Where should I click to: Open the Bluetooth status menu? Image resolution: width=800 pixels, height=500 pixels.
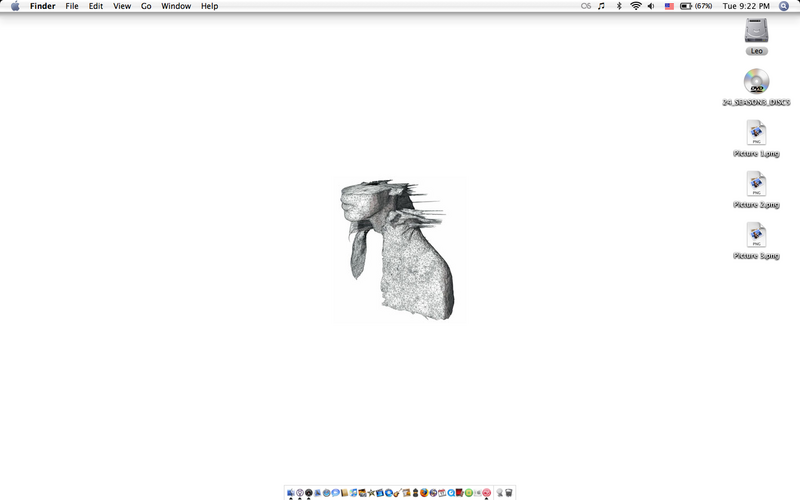click(619, 6)
